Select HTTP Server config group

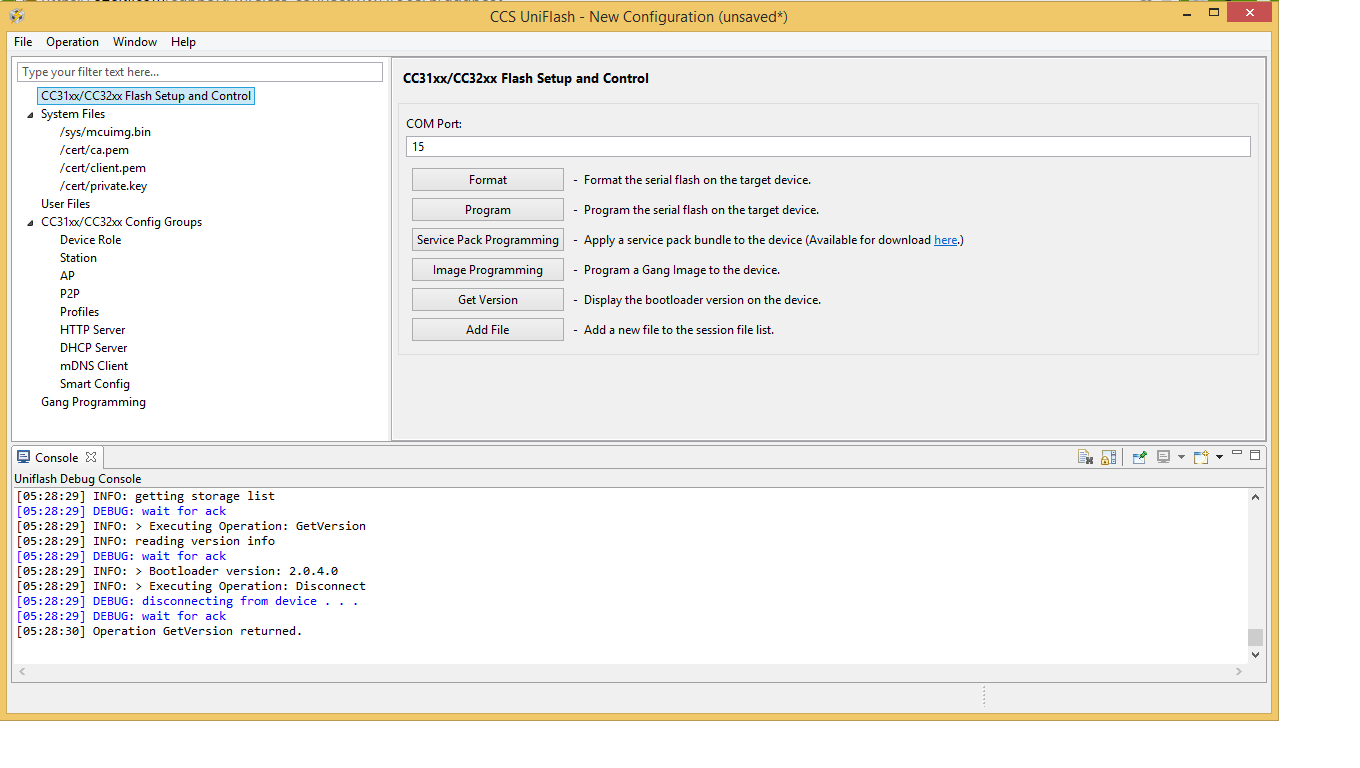(x=92, y=330)
